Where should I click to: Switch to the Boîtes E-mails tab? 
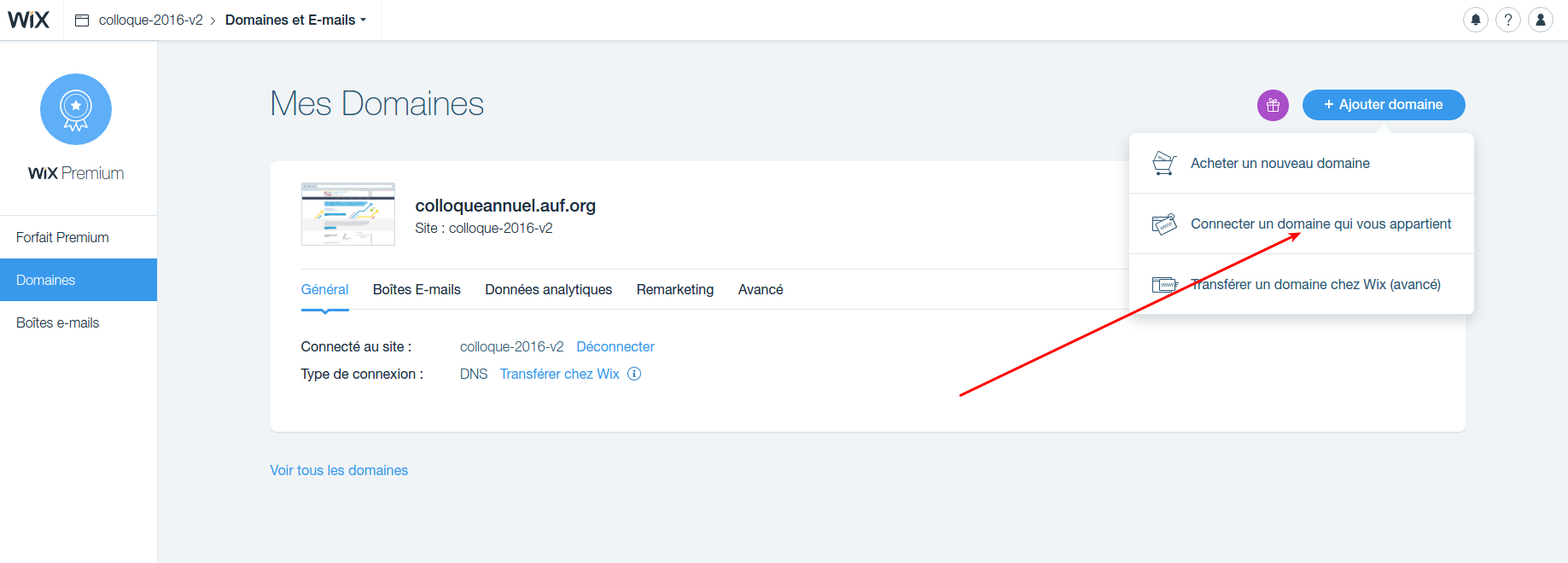coord(417,289)
